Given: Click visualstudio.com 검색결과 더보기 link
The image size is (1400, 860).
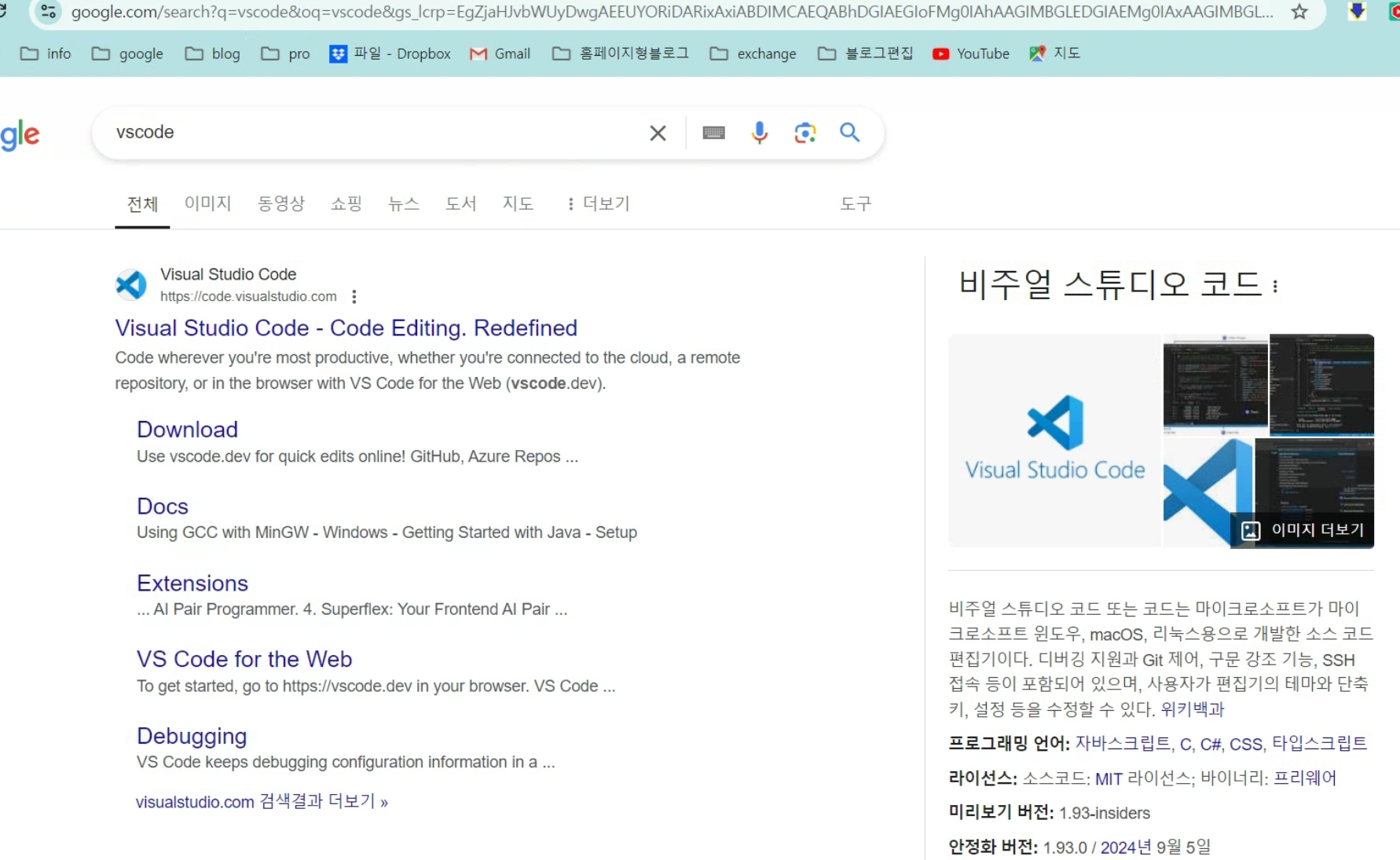Looking at the screenshot, I should [262, 802].
